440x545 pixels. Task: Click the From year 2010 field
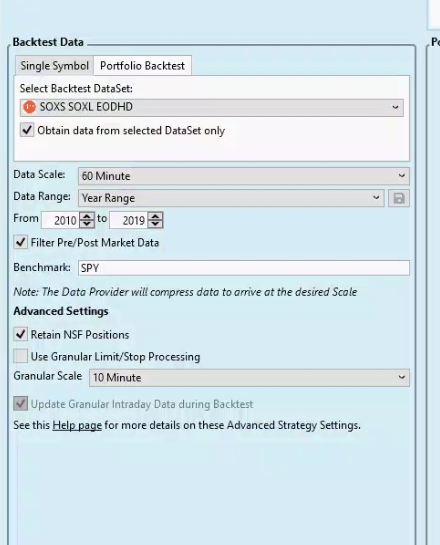(x=61, y=220)
